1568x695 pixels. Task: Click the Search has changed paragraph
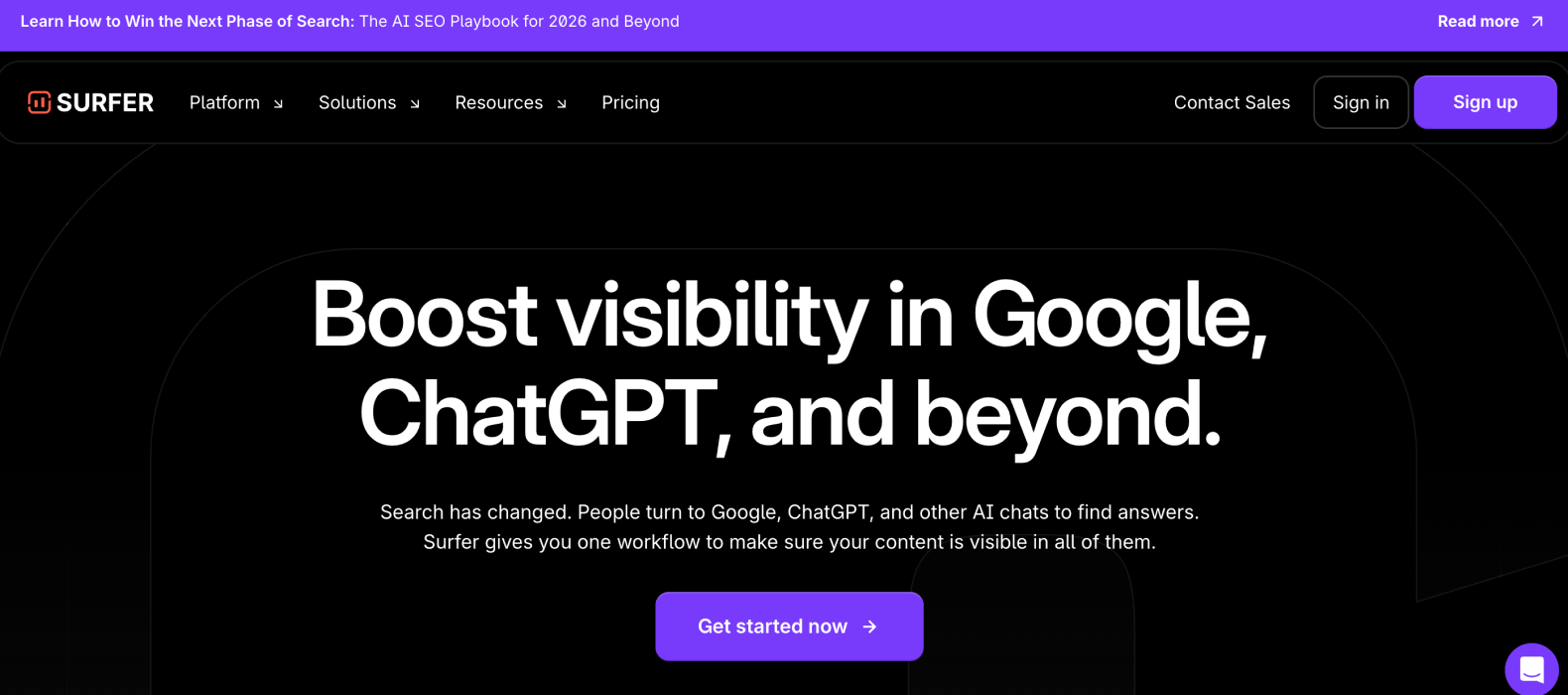coord(790,527)
